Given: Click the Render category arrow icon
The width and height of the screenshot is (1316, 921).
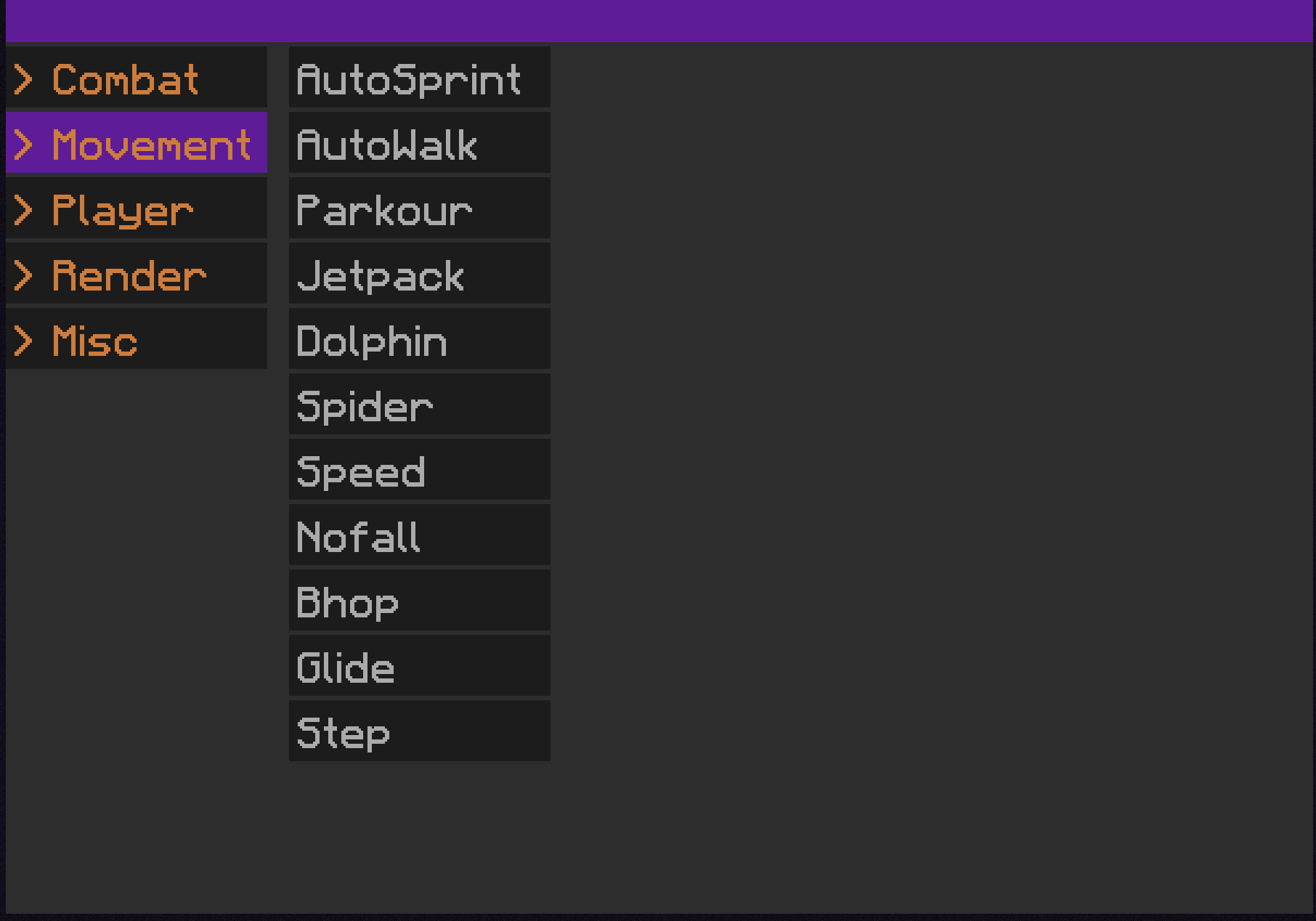Looking at the screenshot, I should (23, 276).
